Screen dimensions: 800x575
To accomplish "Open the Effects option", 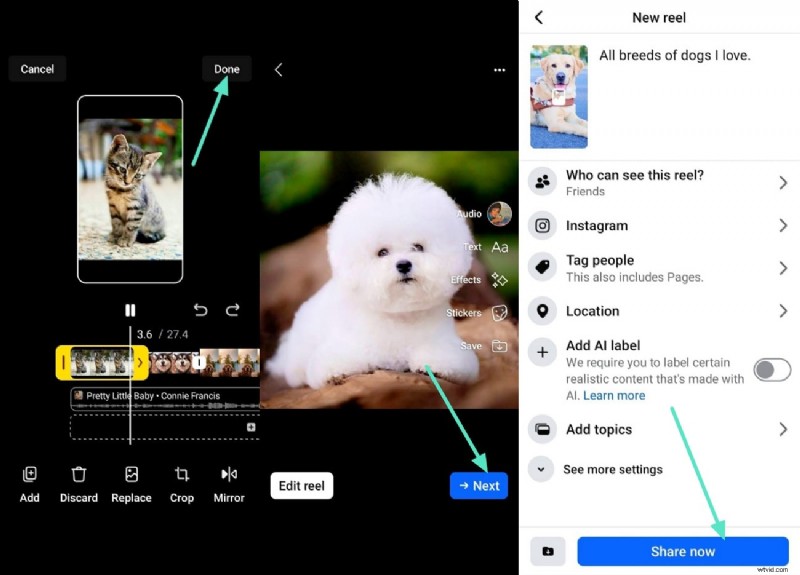I will pyautogui.click(x=499, y=280).
